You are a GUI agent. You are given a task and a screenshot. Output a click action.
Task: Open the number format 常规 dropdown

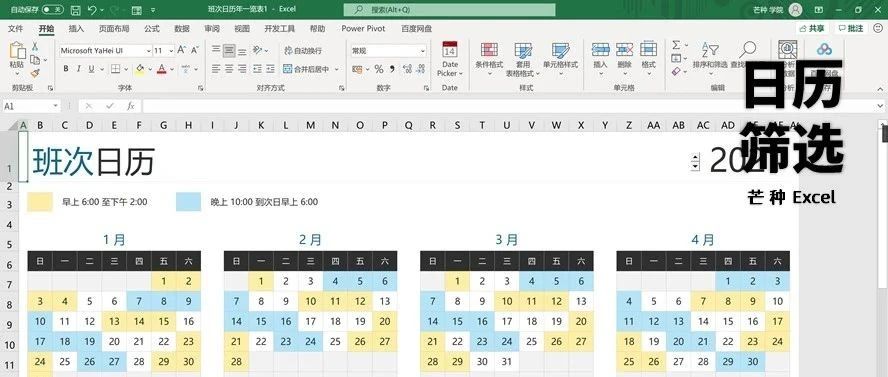(x=422, y=50)
